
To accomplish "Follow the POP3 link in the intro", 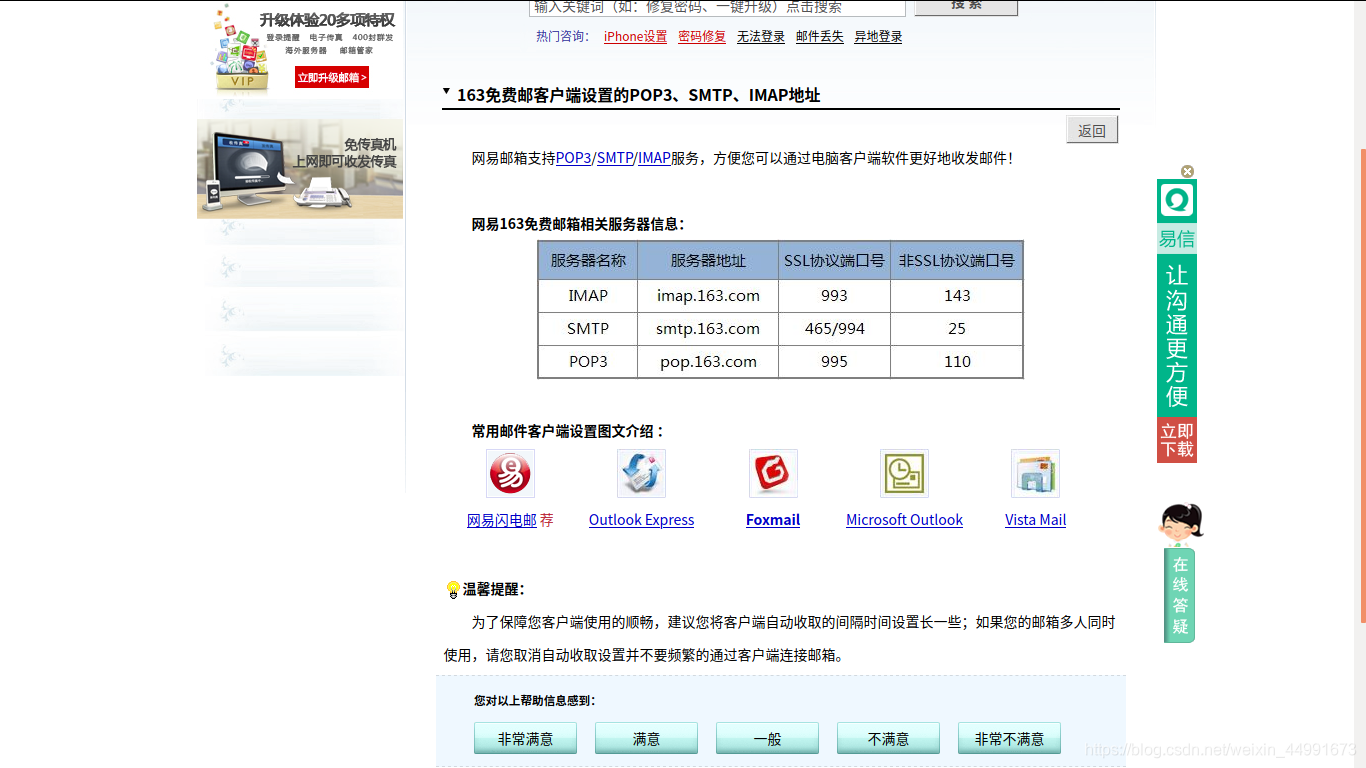I will coord(574,158).
